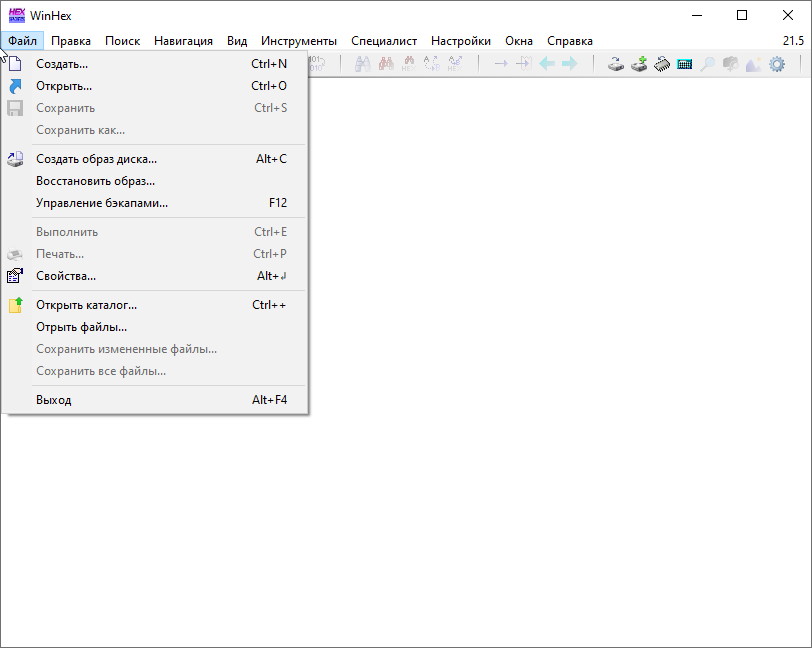Open the Справка menu

[x=570, y=40]
